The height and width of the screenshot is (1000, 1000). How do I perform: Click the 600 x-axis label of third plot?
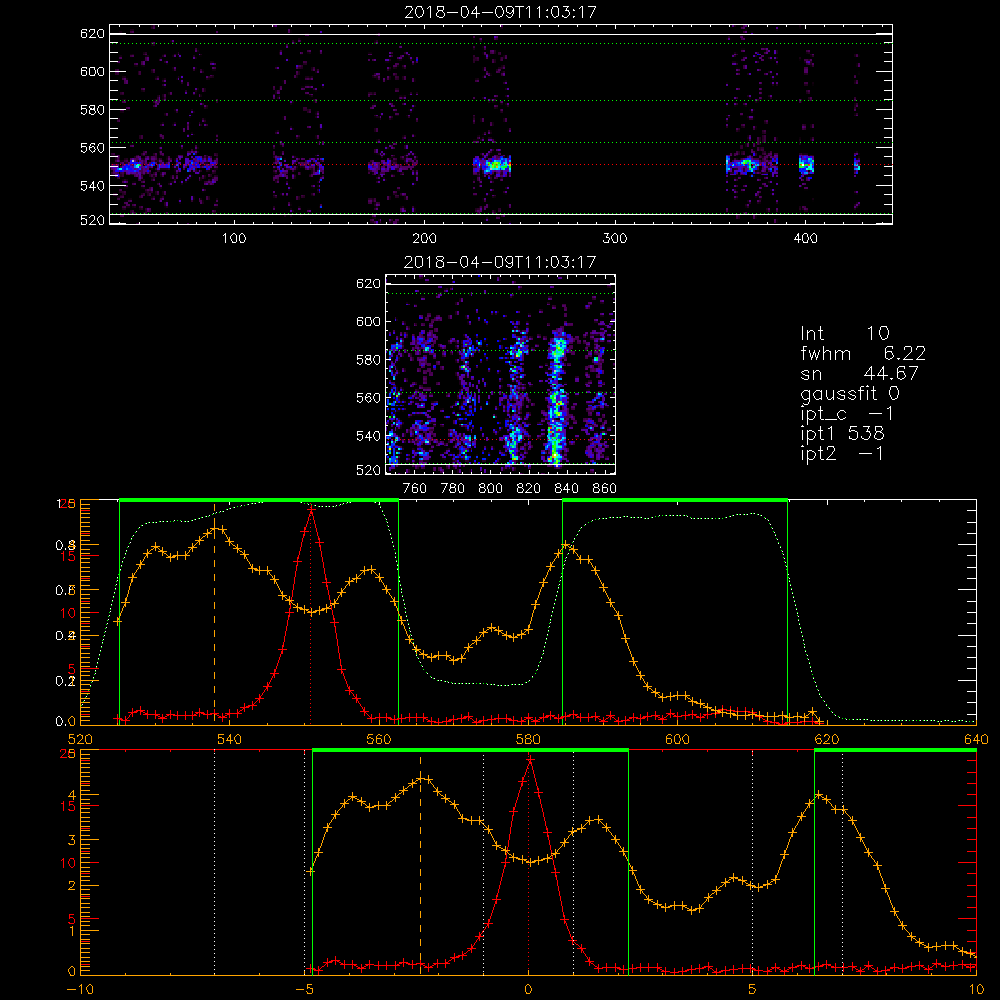(677, 739)
